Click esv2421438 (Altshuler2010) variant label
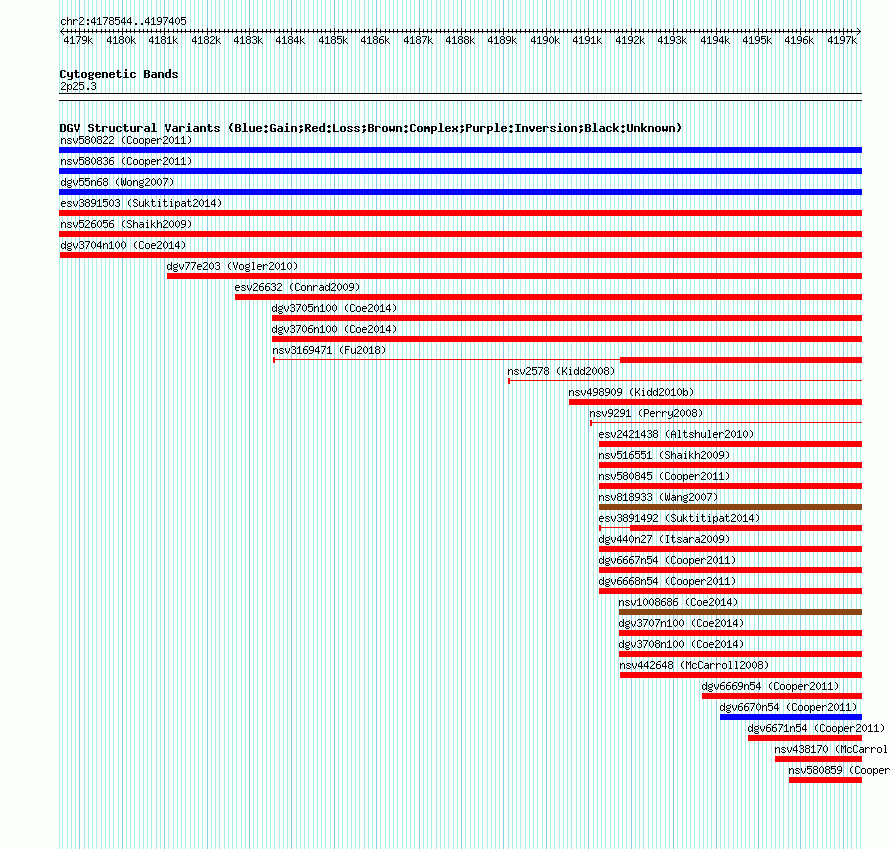 676,434
